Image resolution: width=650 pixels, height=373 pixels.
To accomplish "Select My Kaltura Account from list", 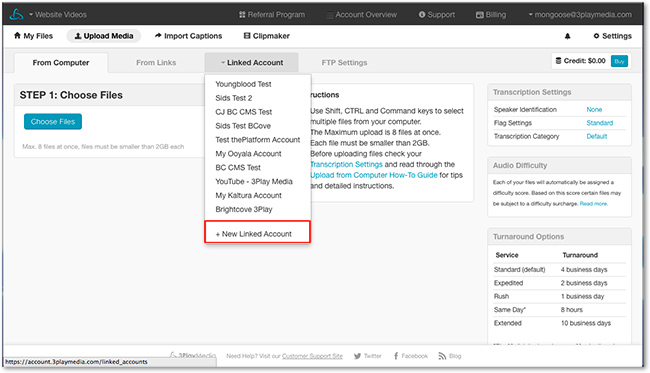I will click(248, 196).
